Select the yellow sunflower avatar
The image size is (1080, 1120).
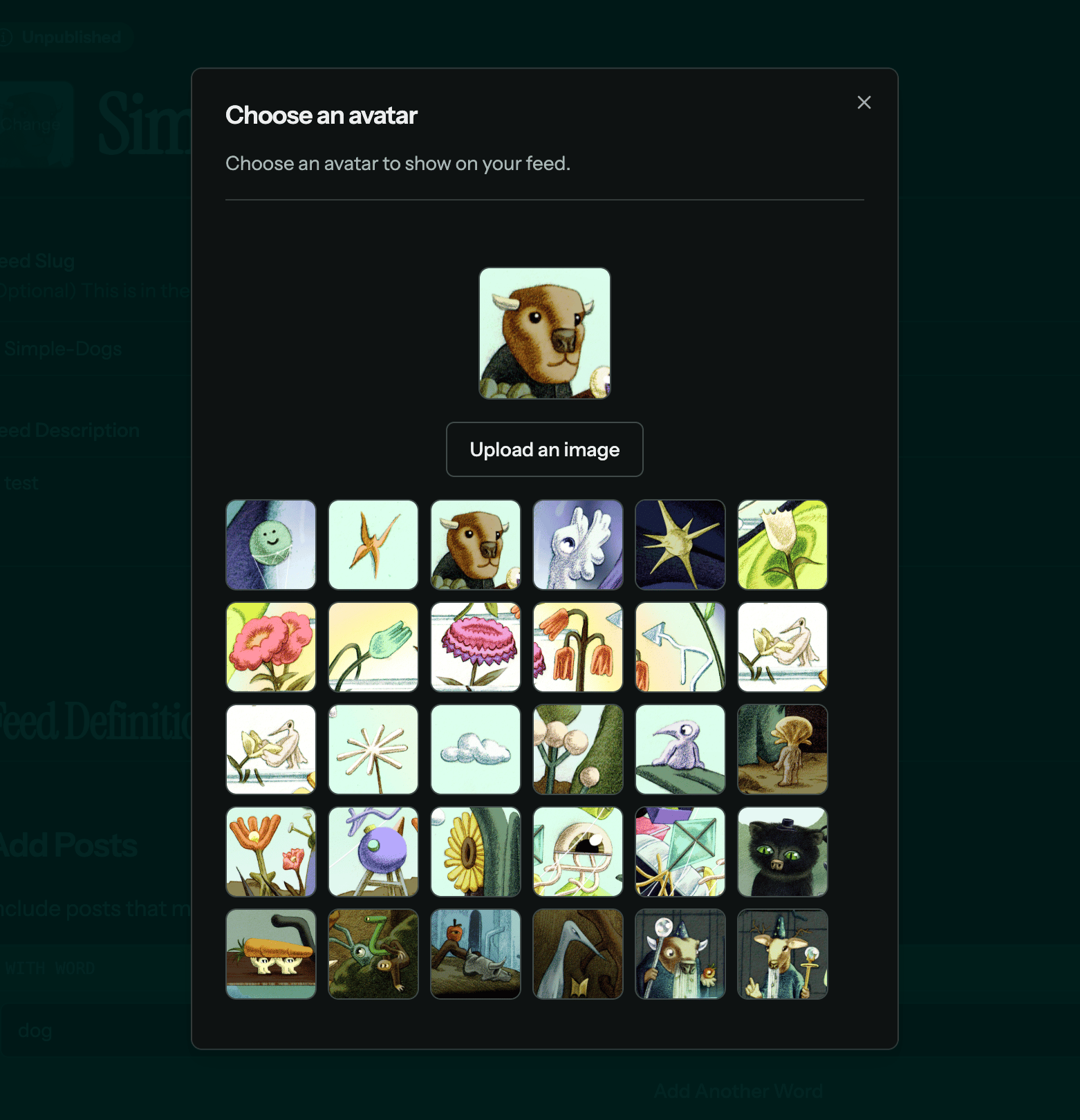(476, 852)
